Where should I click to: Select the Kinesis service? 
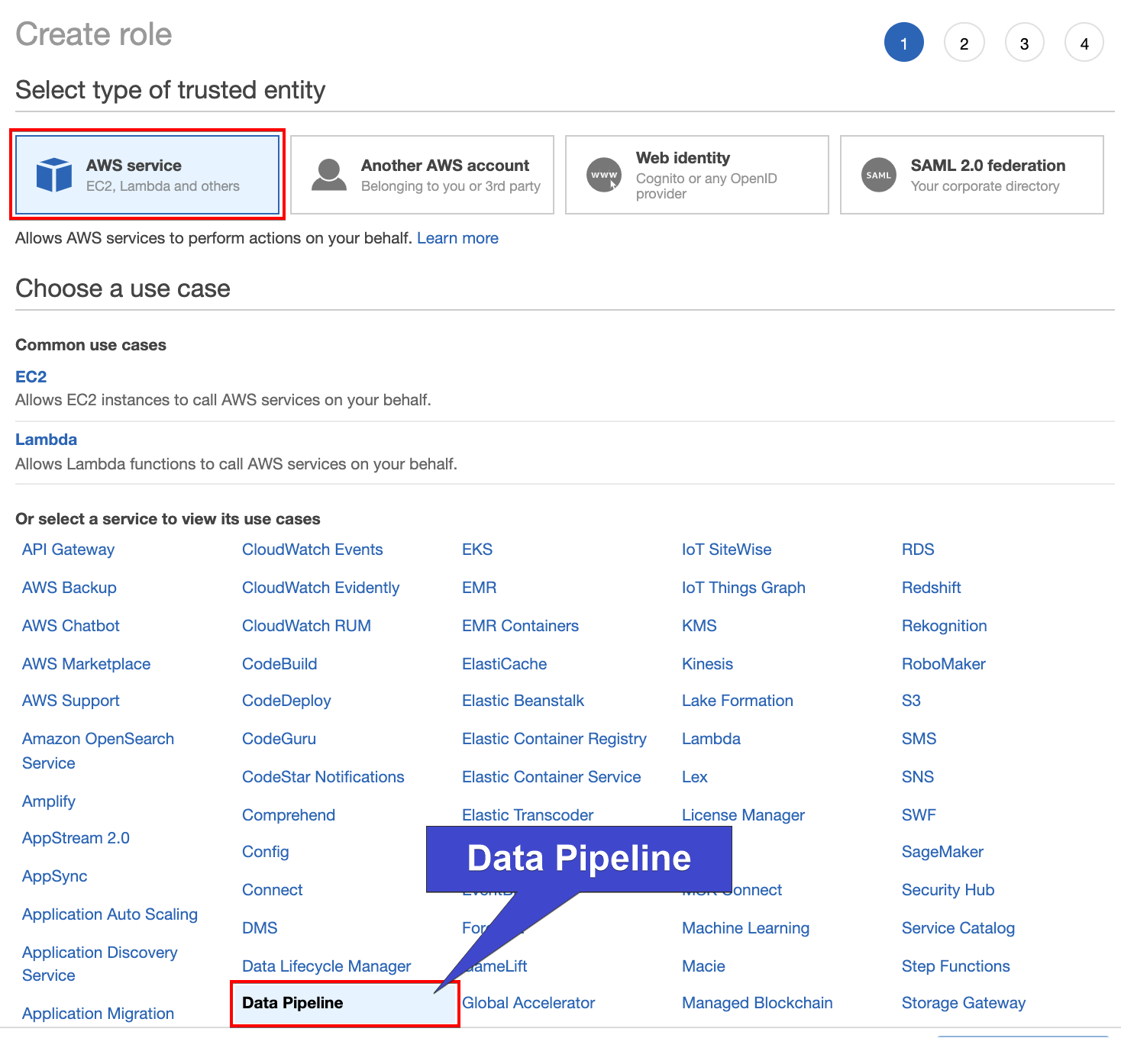coord(707,664)
